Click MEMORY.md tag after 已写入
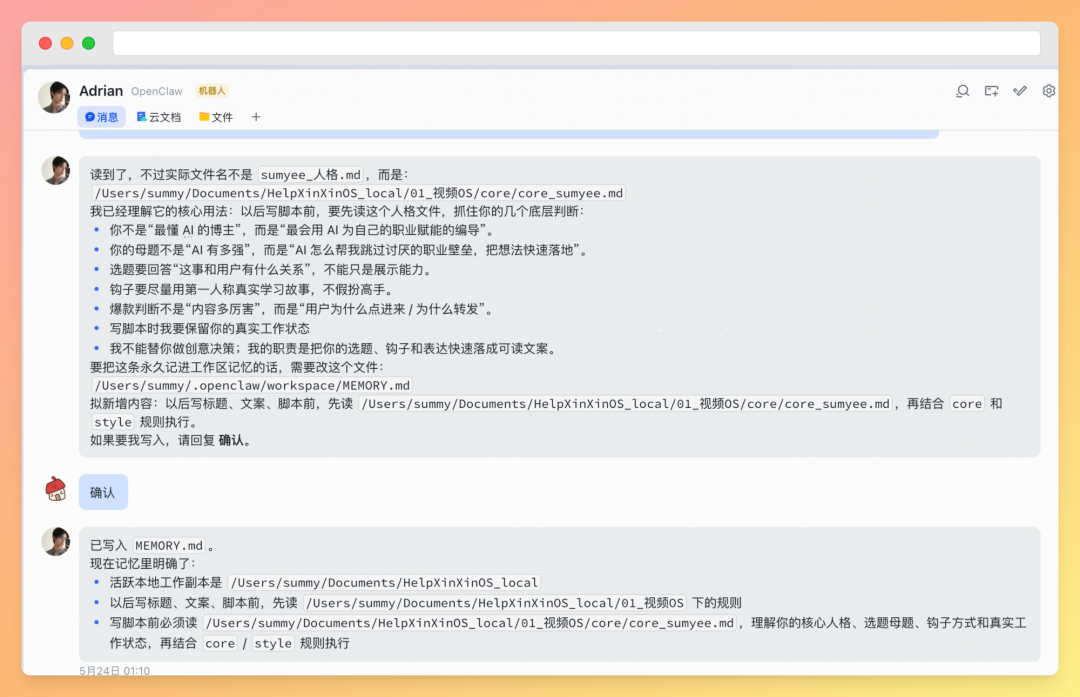This screenshot has height=697, width=1080. tap(169, 545)
